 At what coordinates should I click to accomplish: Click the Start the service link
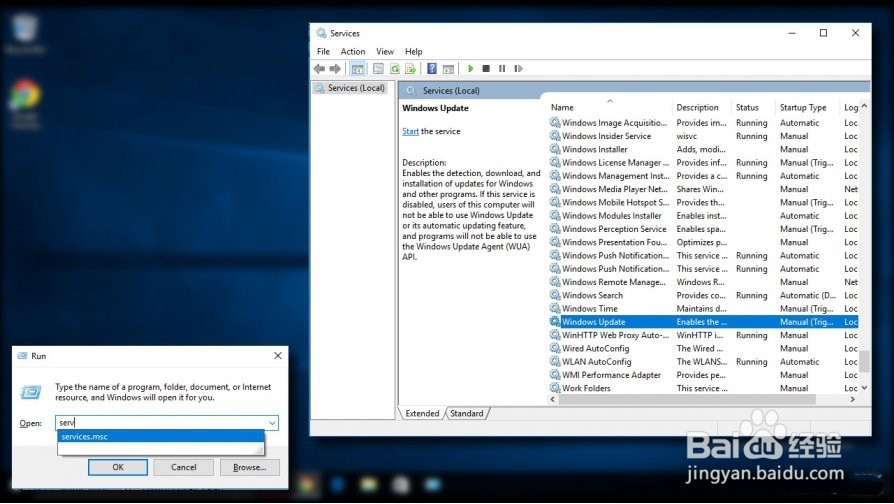tap(411, 131)
